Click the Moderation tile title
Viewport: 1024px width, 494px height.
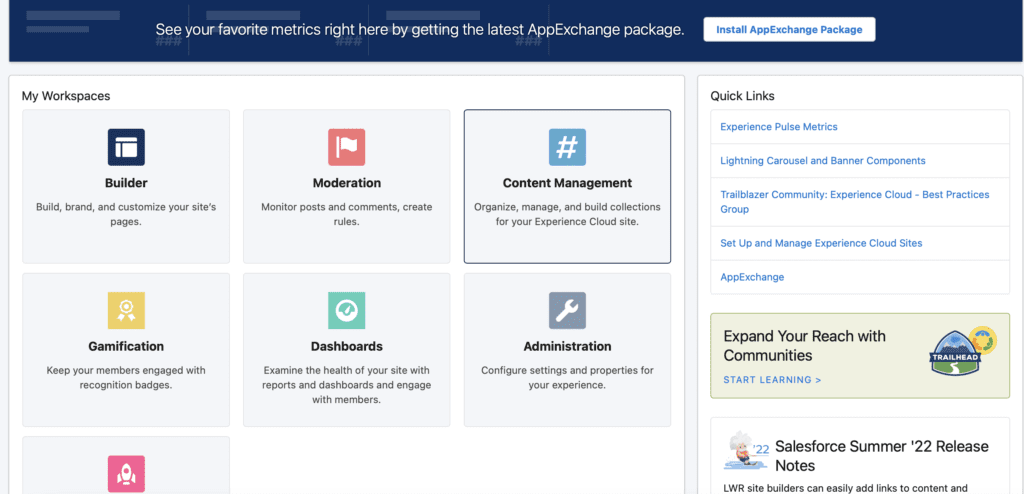347,183
